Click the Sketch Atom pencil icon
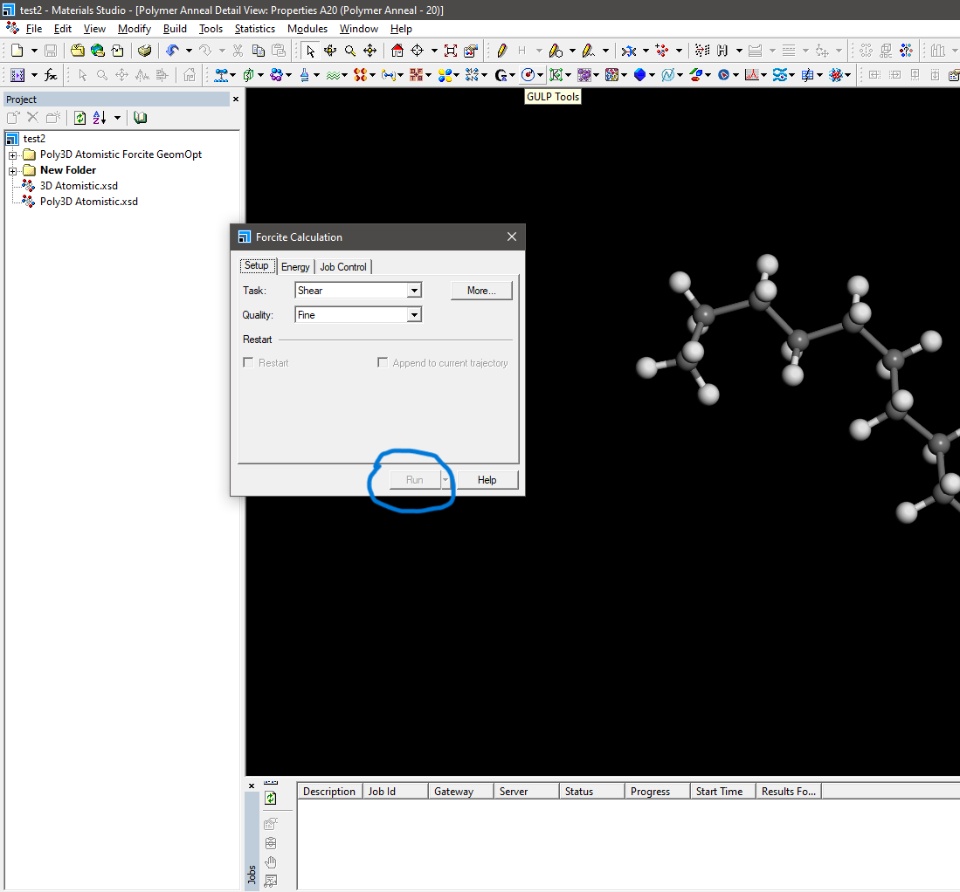This screenshot has height=892, width=960. (x=502, y=50)
